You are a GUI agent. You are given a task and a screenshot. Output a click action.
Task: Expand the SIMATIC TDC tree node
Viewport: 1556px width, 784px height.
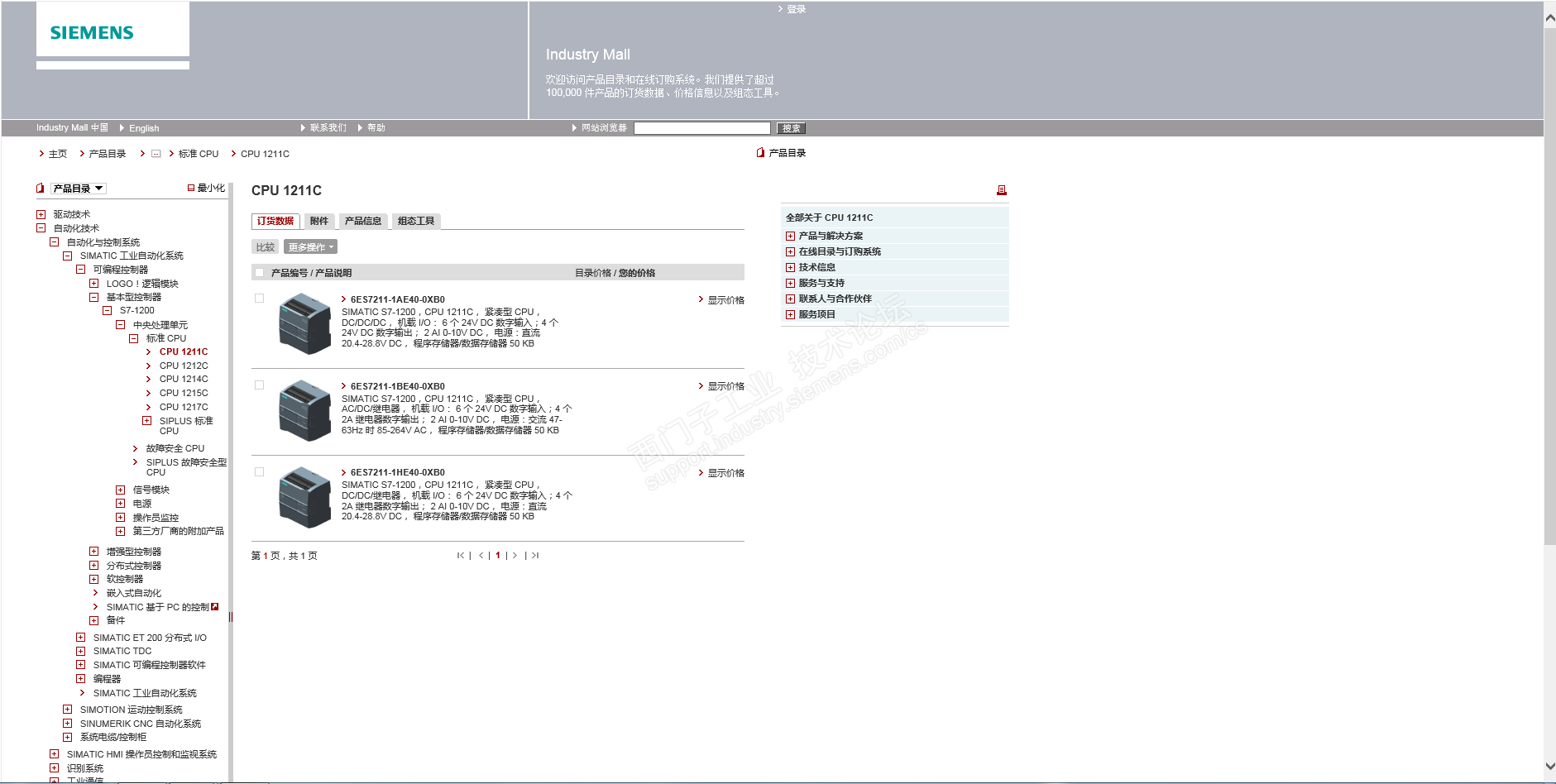(x=80, y=651)
